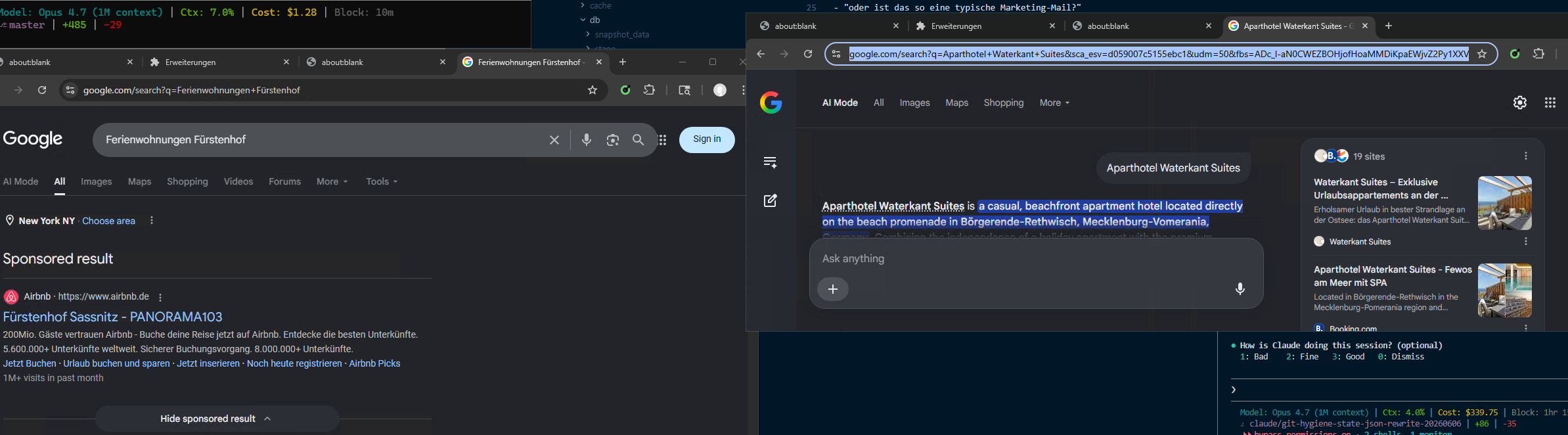Open Urlaub buchen und sparen sitelink
1568x435 pixels.
click(x=117, y=363)
